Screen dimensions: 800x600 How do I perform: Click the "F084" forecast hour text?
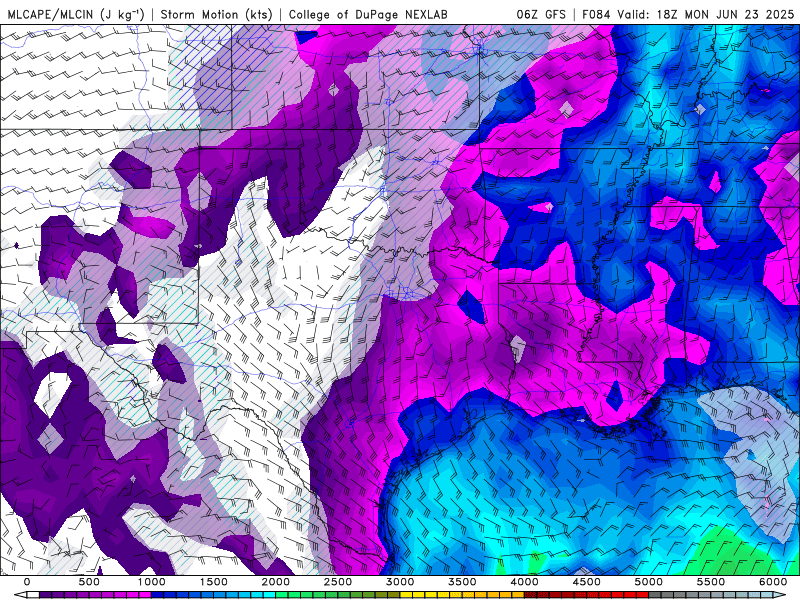pyautogui.click(x=596, y=14)
